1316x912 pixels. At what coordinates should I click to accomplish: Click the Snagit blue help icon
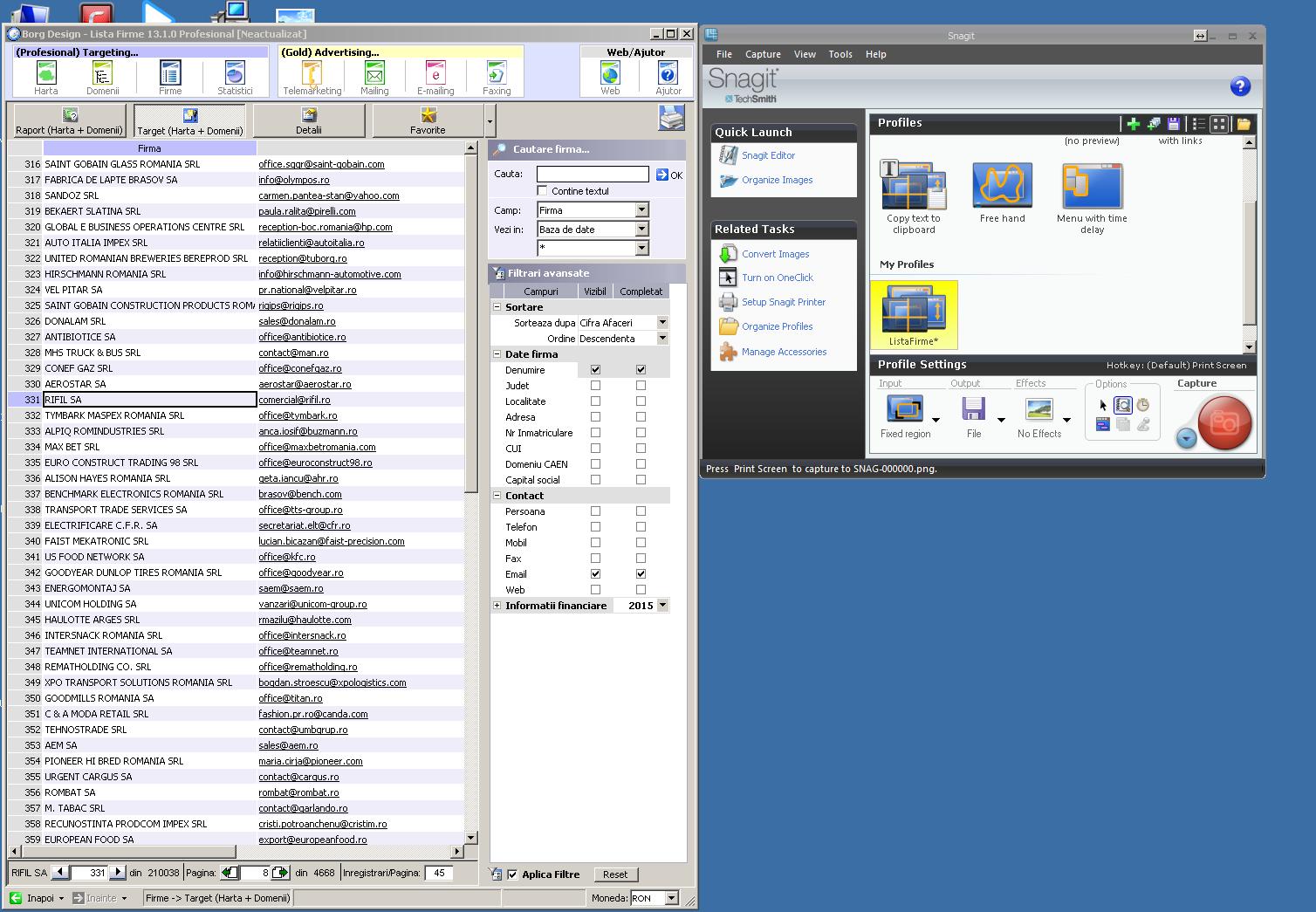(1239, 86)
